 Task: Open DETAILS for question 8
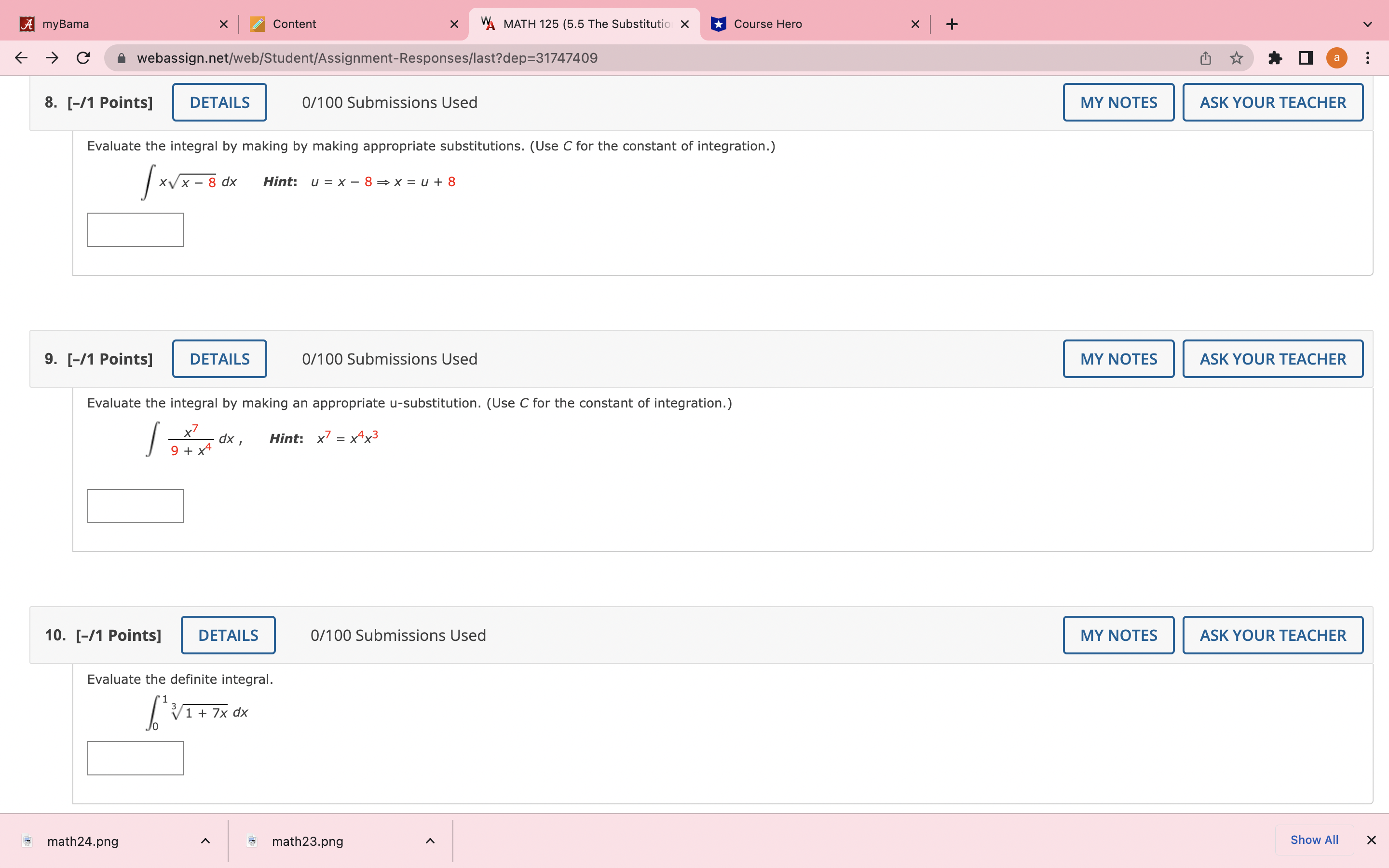(219, 103)
